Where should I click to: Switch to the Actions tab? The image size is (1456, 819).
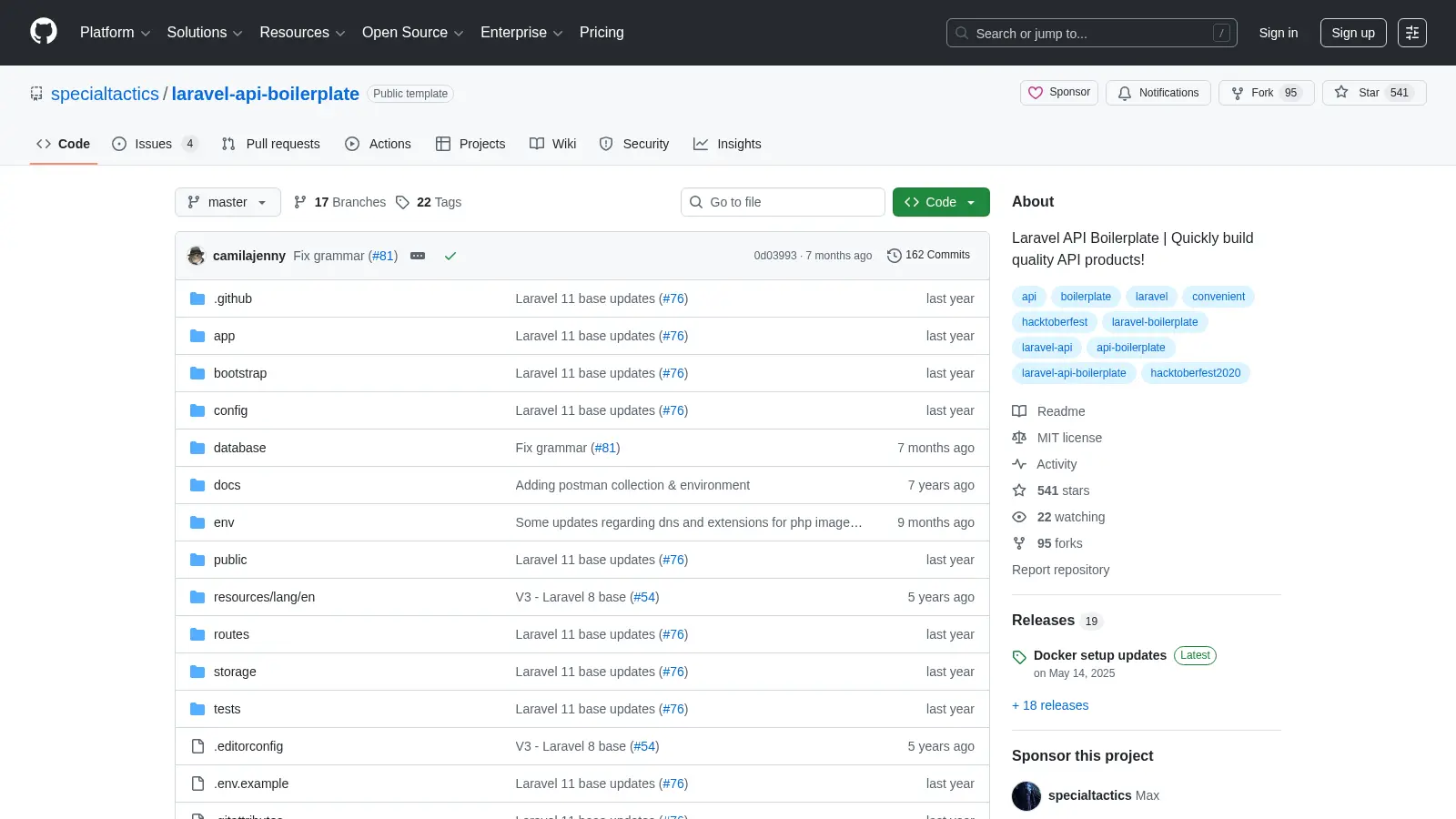pos(378,144)
